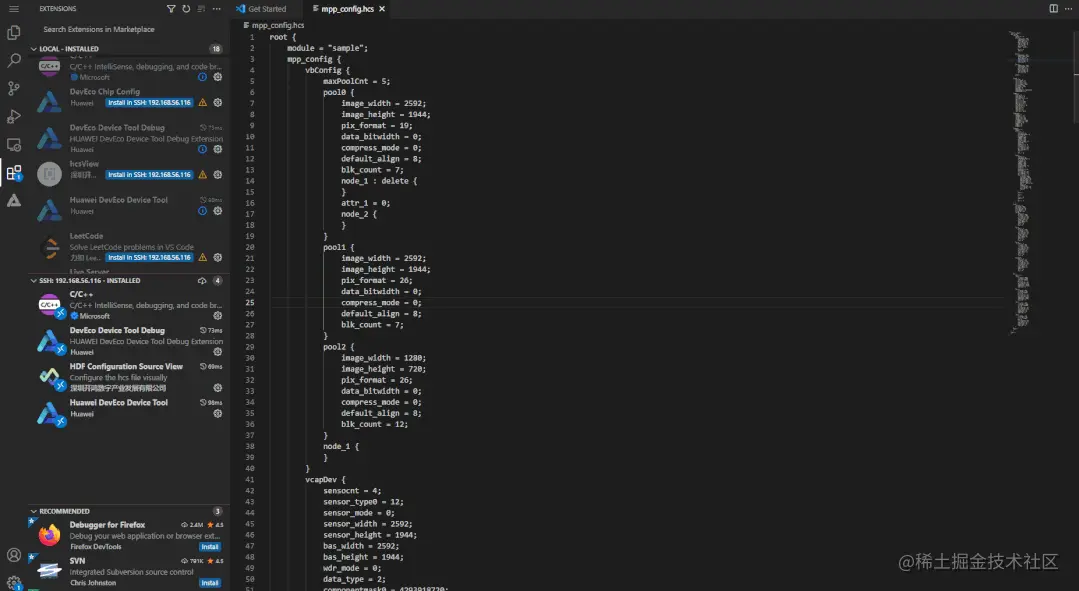Click 'sensorcnt = 4;' code line
This screenshot has height=591, width=1079.
coord(352,491)
